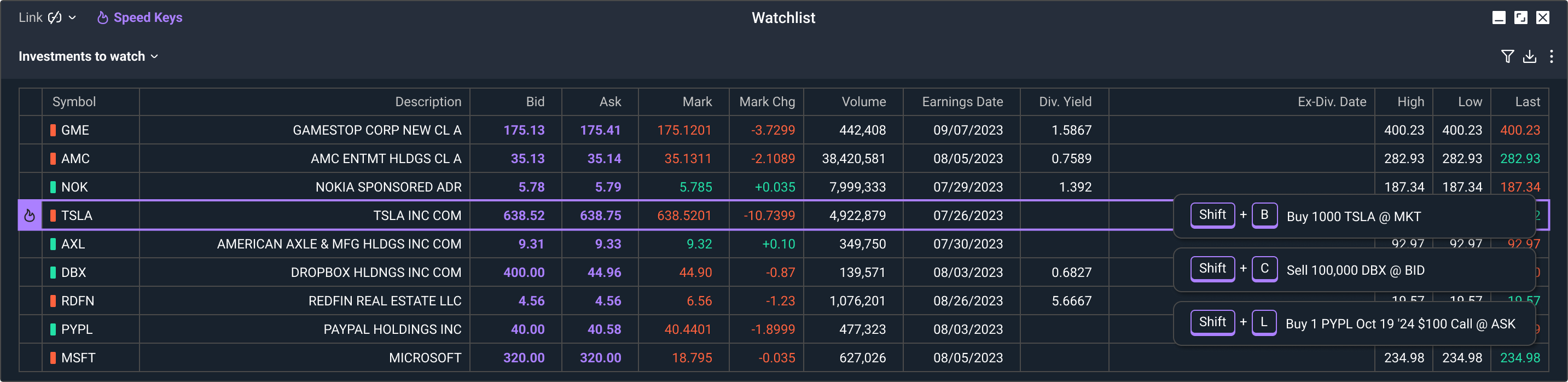Click the flame icon on TSLA row
This screenshot has height=382, width=1568.
29,216
